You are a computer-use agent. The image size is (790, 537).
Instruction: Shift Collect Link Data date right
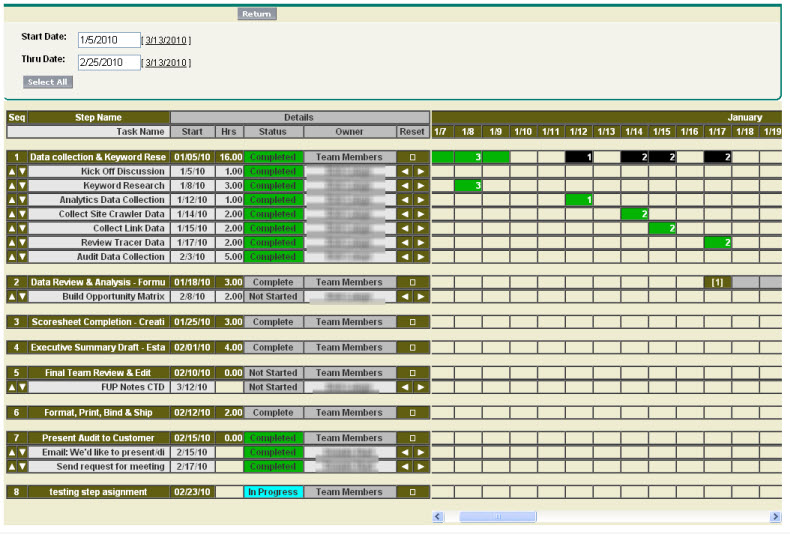point(421,228)
